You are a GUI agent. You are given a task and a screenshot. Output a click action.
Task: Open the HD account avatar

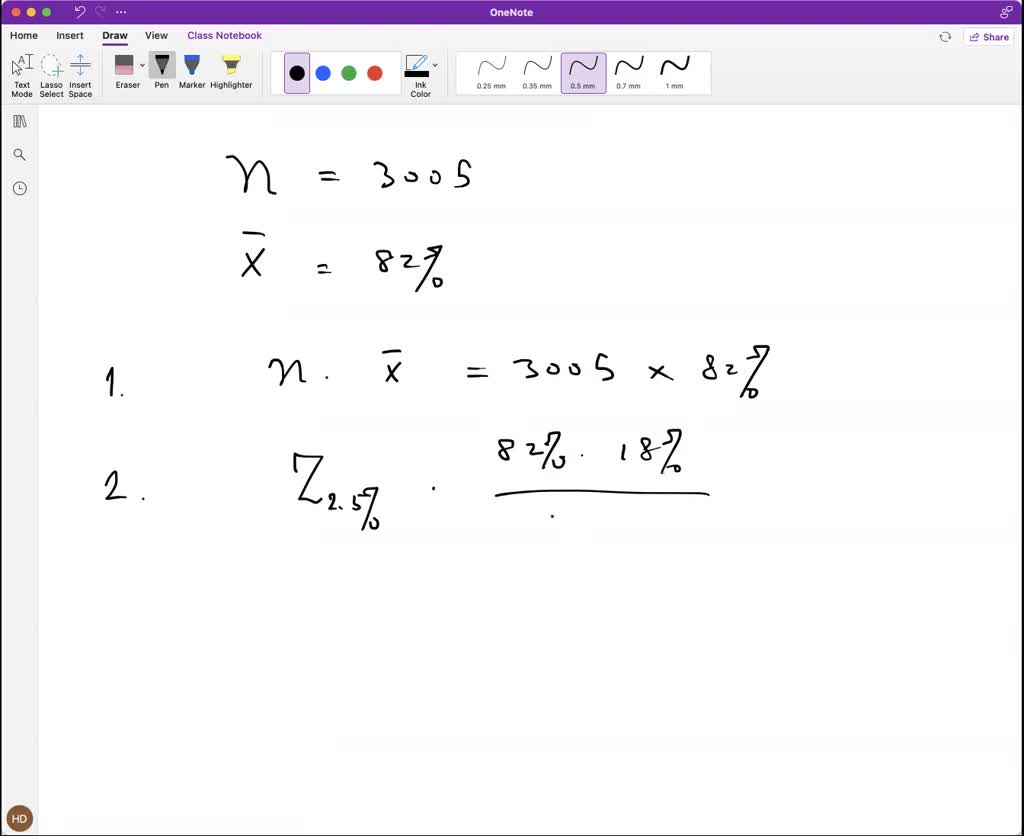(x=20, y=818)
